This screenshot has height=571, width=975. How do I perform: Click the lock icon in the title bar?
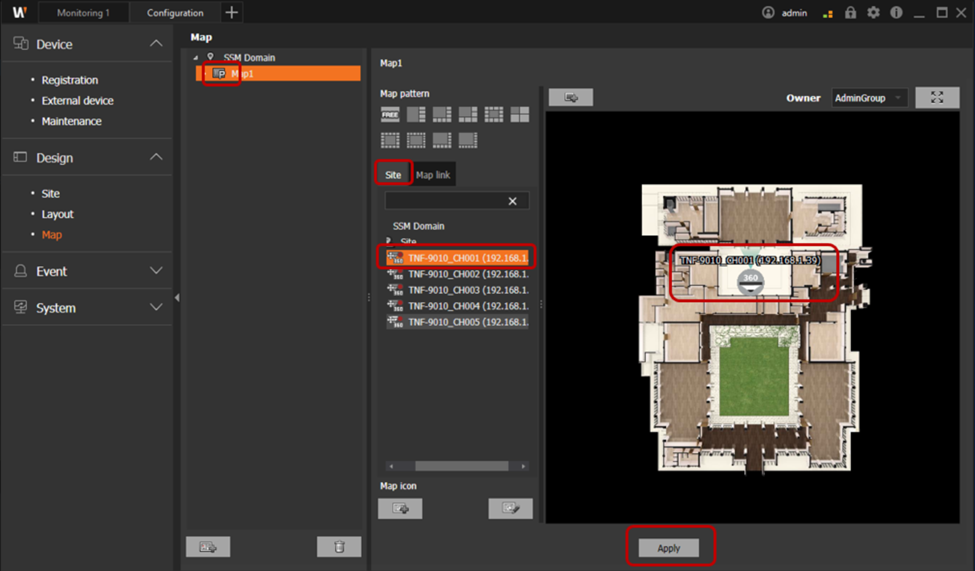pyautogui.click(x=850, y=13)
